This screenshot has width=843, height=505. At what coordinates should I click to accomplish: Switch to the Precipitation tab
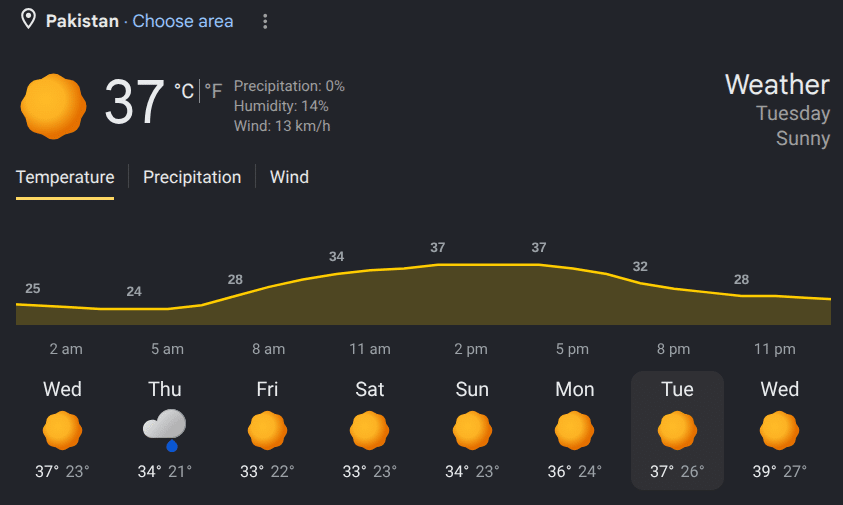click(x=192, y=177)
